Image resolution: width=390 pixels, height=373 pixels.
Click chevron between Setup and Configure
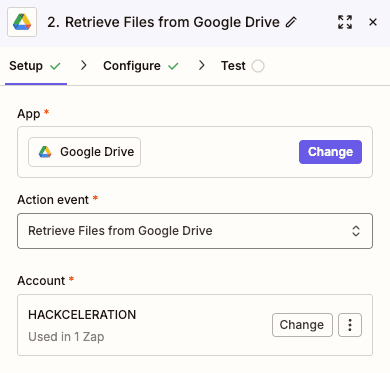coord(84,65)
